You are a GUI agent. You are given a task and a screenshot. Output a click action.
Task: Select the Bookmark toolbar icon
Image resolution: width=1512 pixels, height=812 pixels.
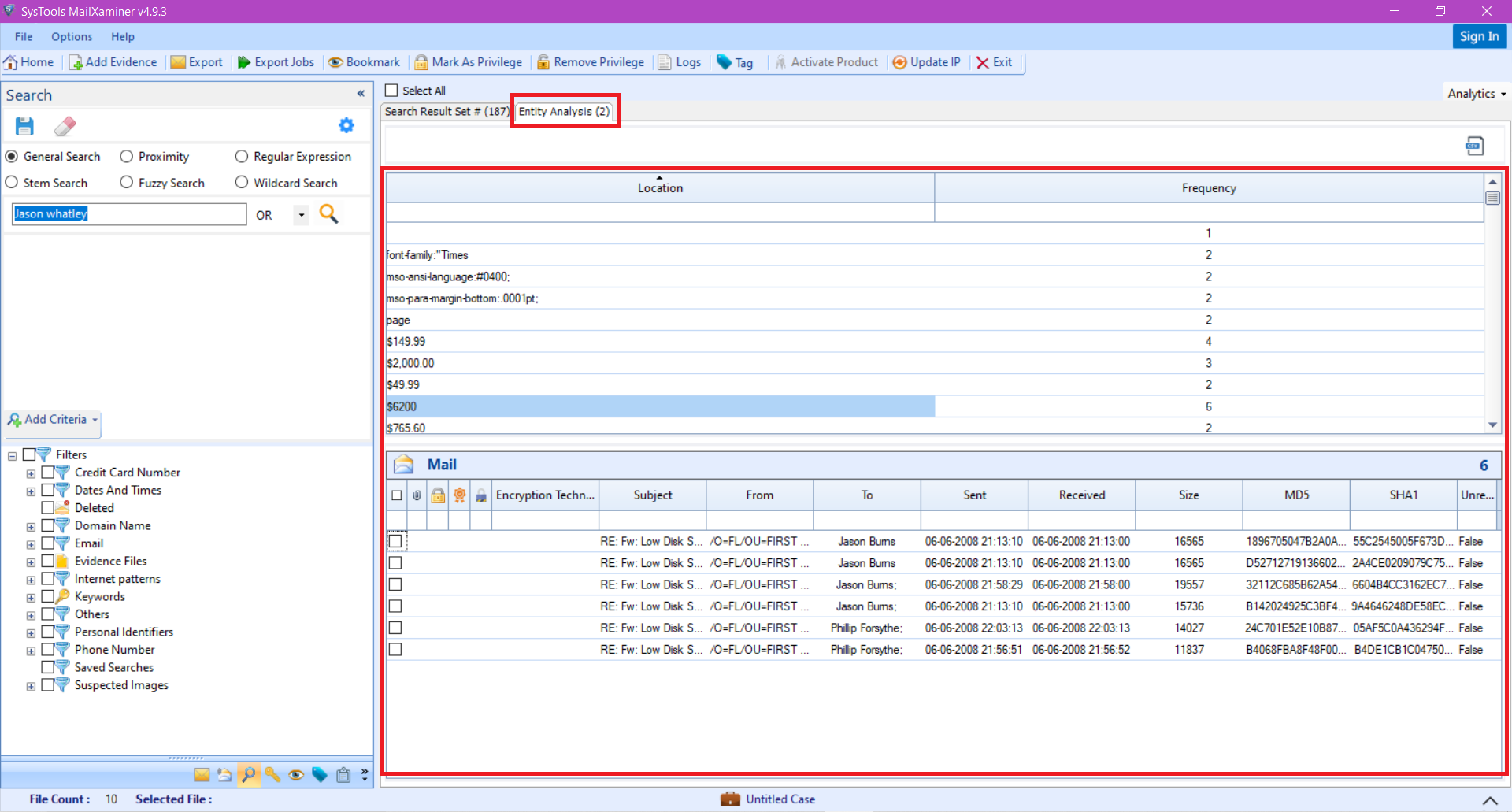(x=364, y=62)
